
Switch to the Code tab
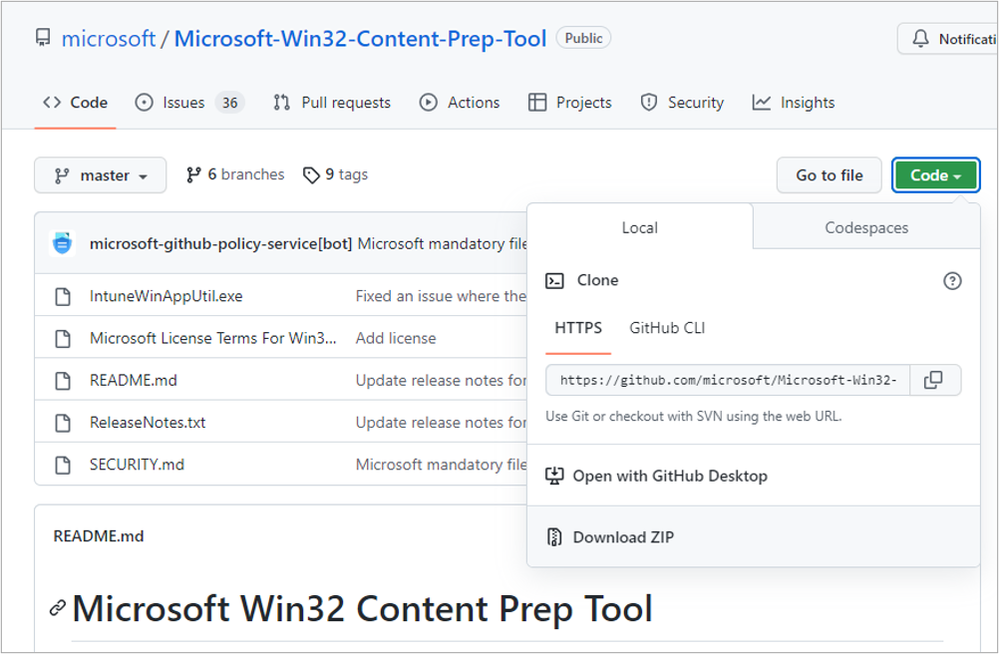[75, 103]
